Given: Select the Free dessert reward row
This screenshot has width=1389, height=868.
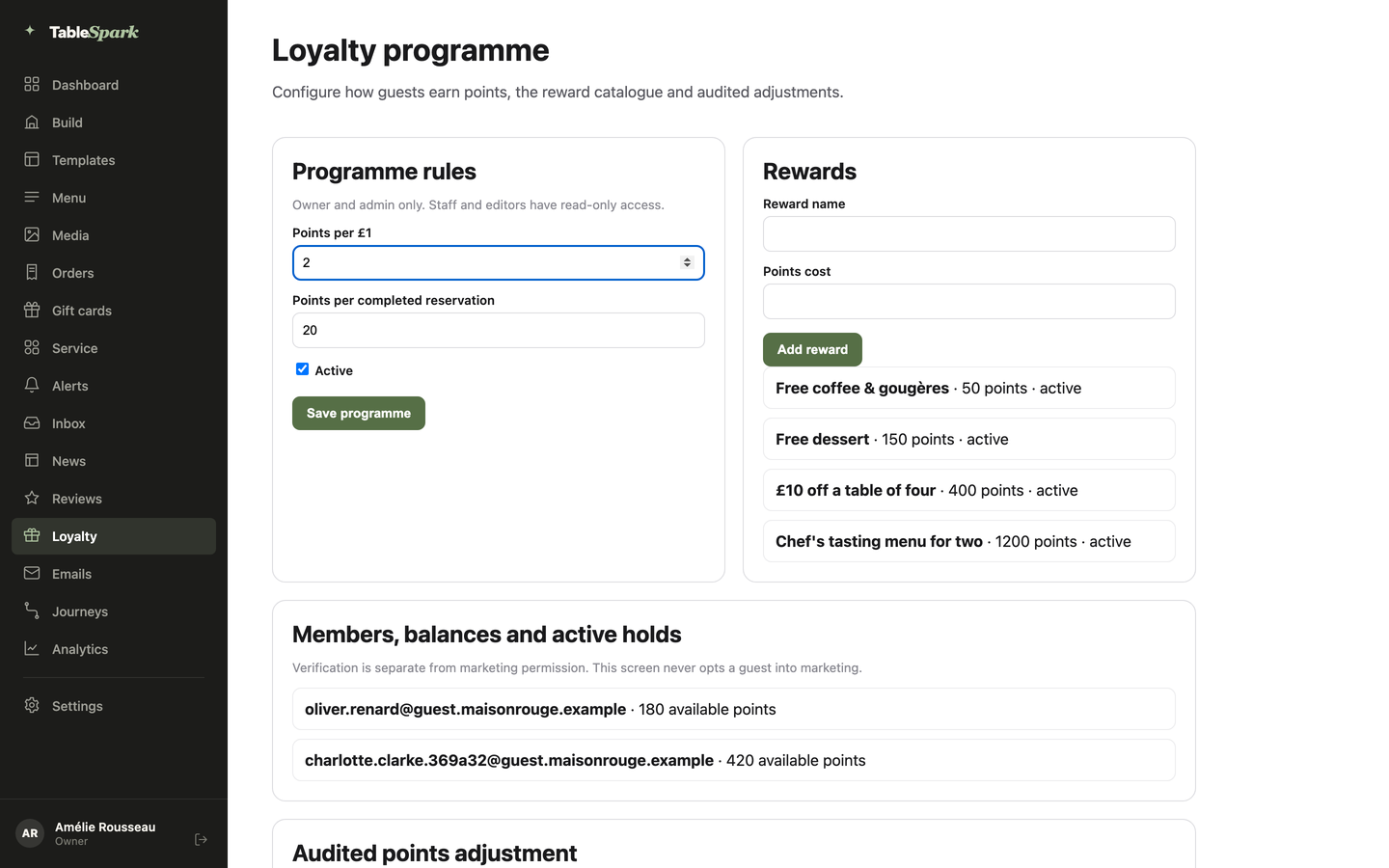Looking at the screenshot, I should click(968, 439).
